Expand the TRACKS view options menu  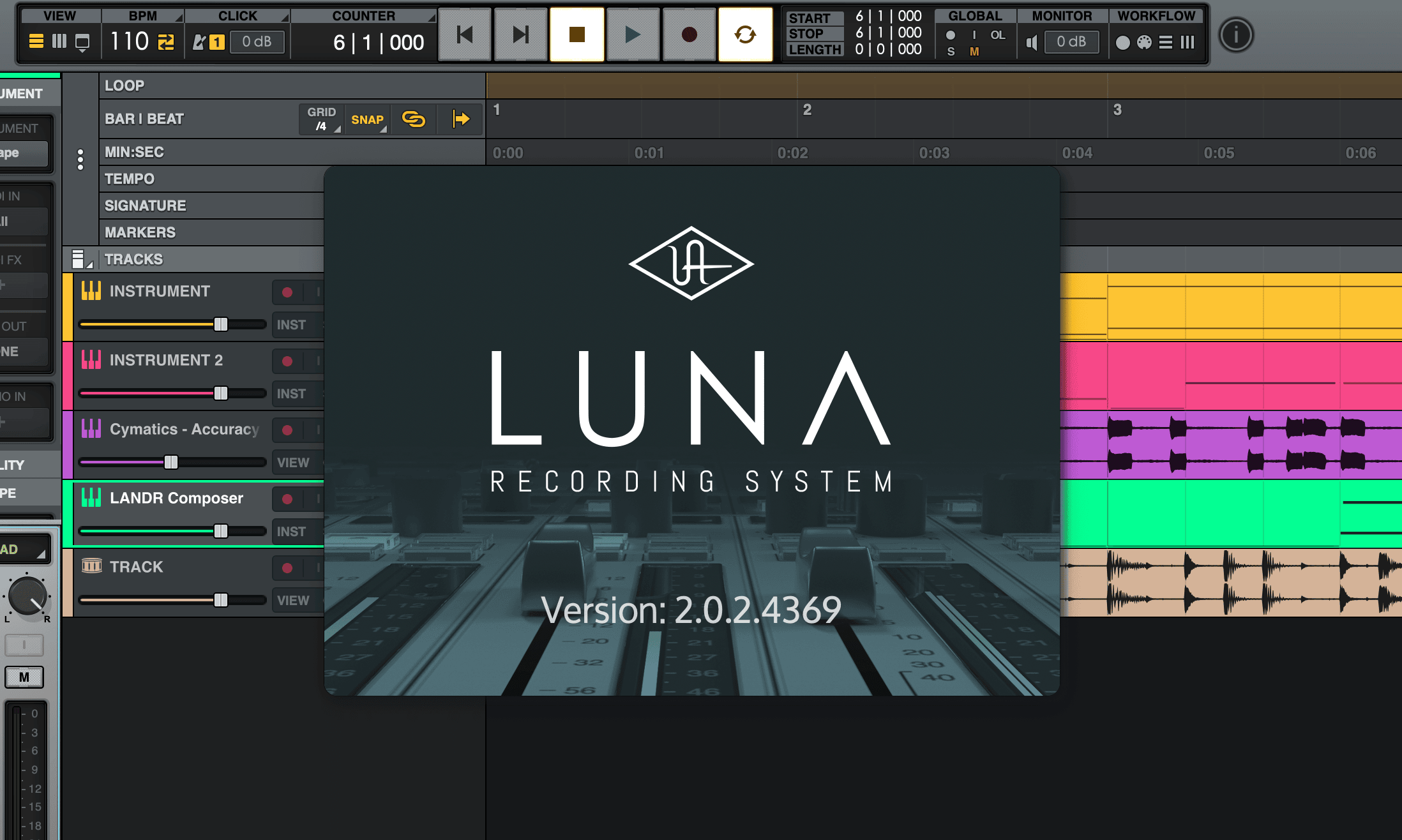80,259
